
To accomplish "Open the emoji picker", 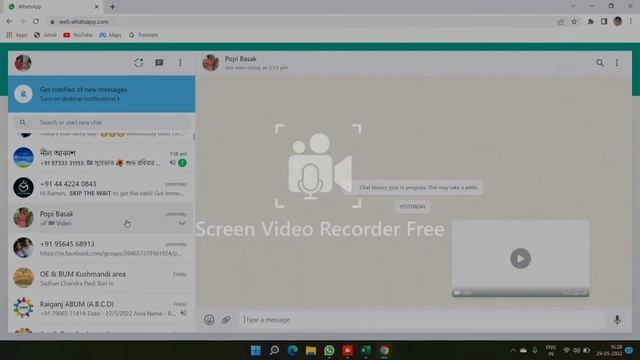I will [209, 320].
